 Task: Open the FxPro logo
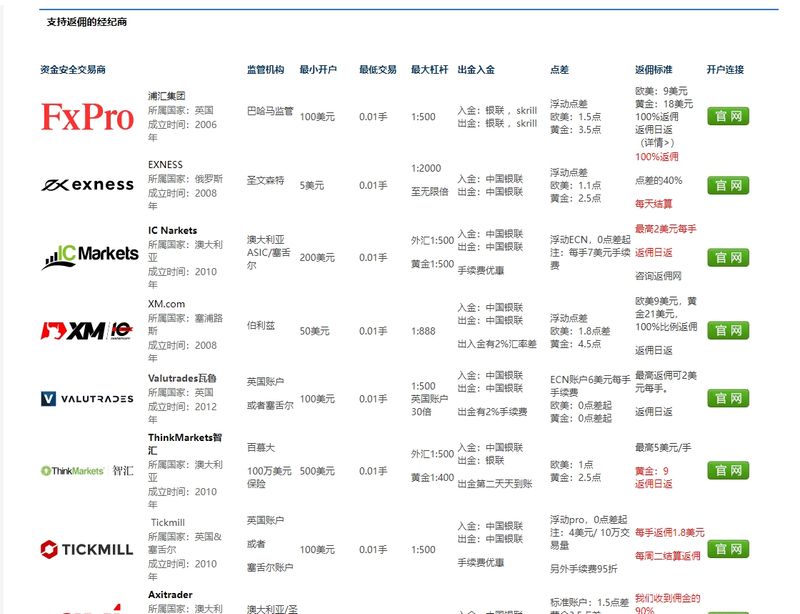click(x=87, y=117)
